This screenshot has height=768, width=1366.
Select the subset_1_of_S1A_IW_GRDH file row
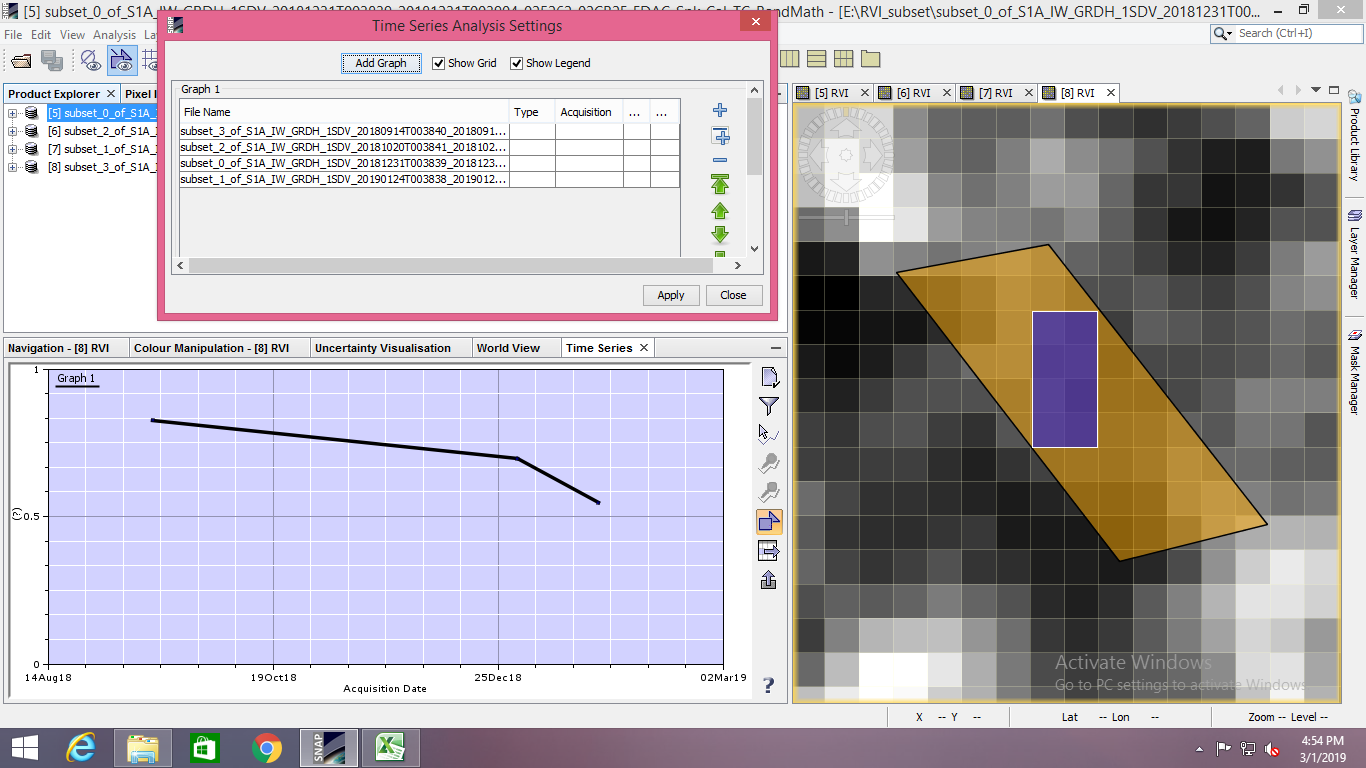click(429, 179)
